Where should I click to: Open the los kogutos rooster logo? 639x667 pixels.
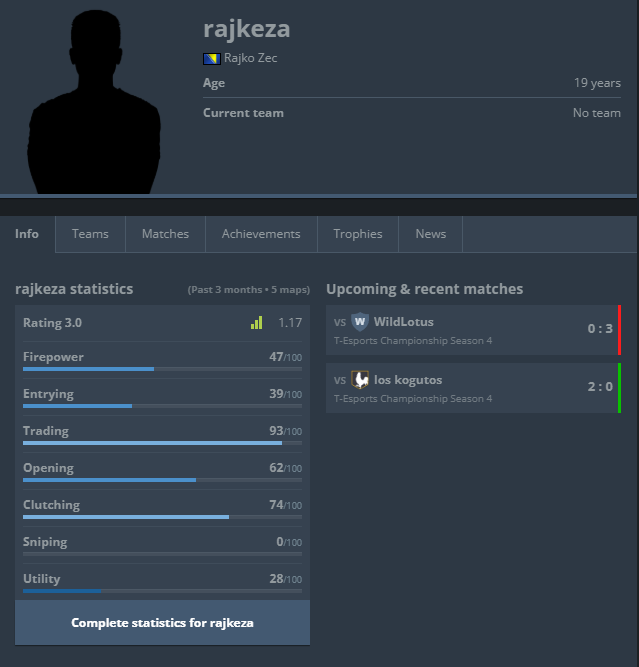tap(359, 380)
